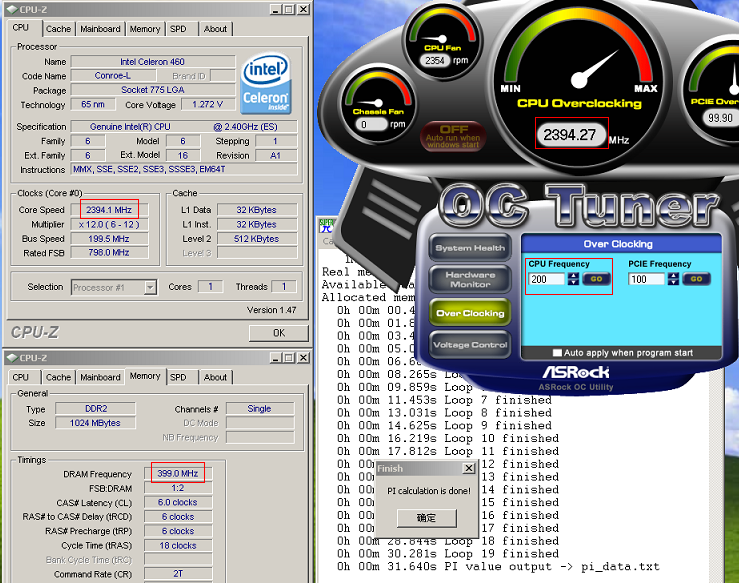This screenshot has height=583, width=739.
Task: Open SPD tab in upper CPU-Z window
Action: coord(178,29)
